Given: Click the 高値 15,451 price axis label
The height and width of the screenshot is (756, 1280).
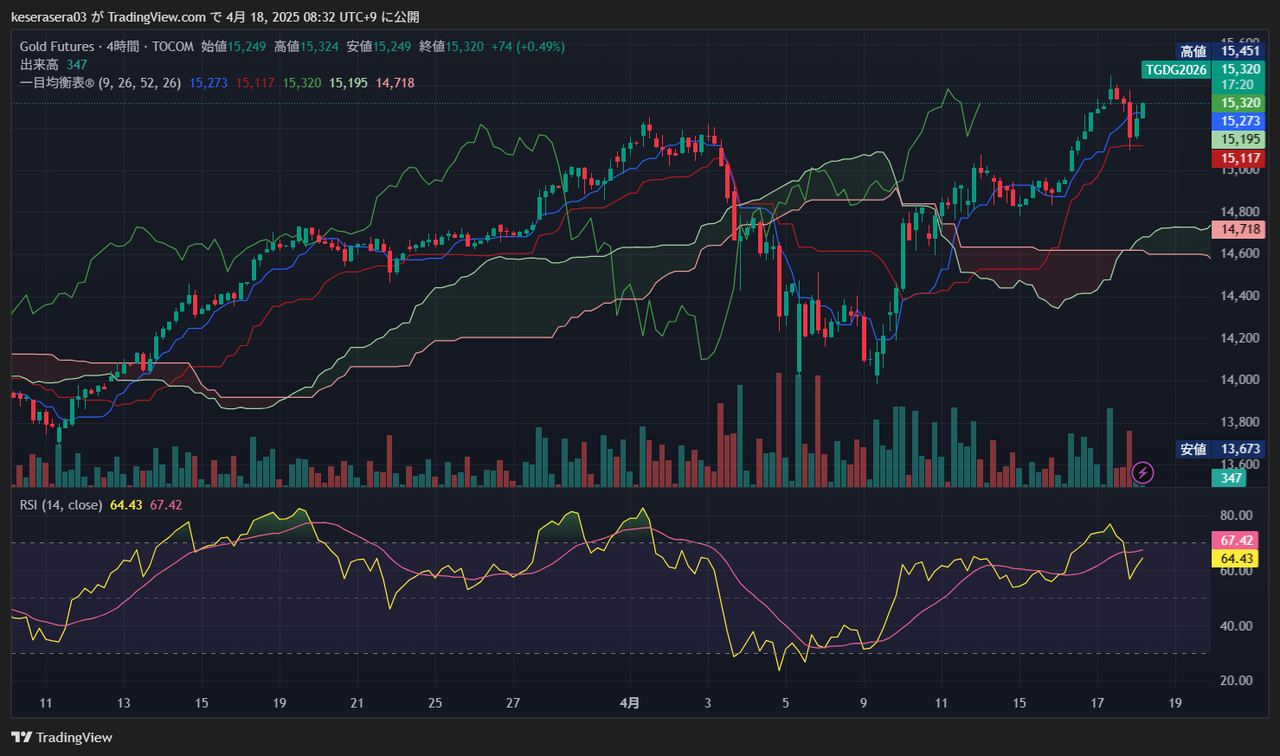Looking at the screenshot, I should [x=1220, y=51].
